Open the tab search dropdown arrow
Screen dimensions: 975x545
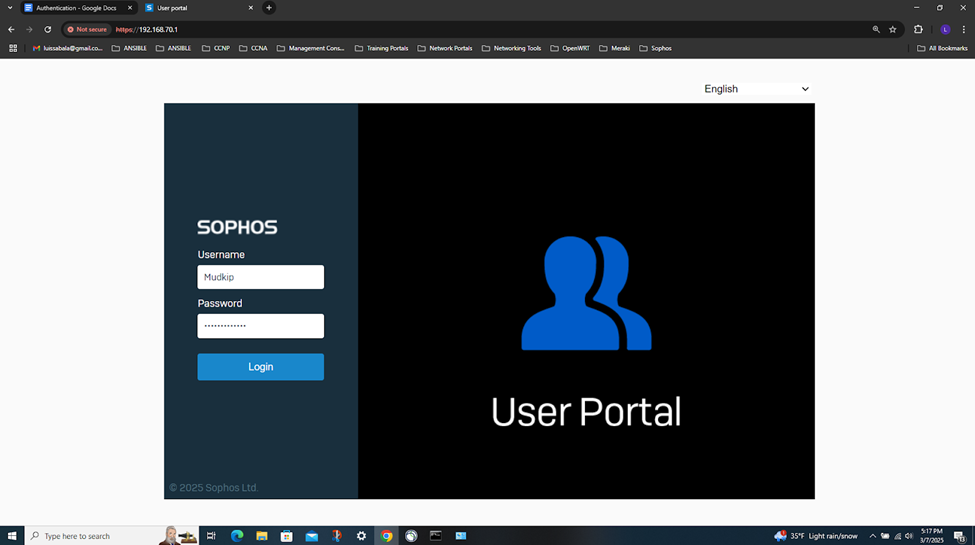coord(10,8)
